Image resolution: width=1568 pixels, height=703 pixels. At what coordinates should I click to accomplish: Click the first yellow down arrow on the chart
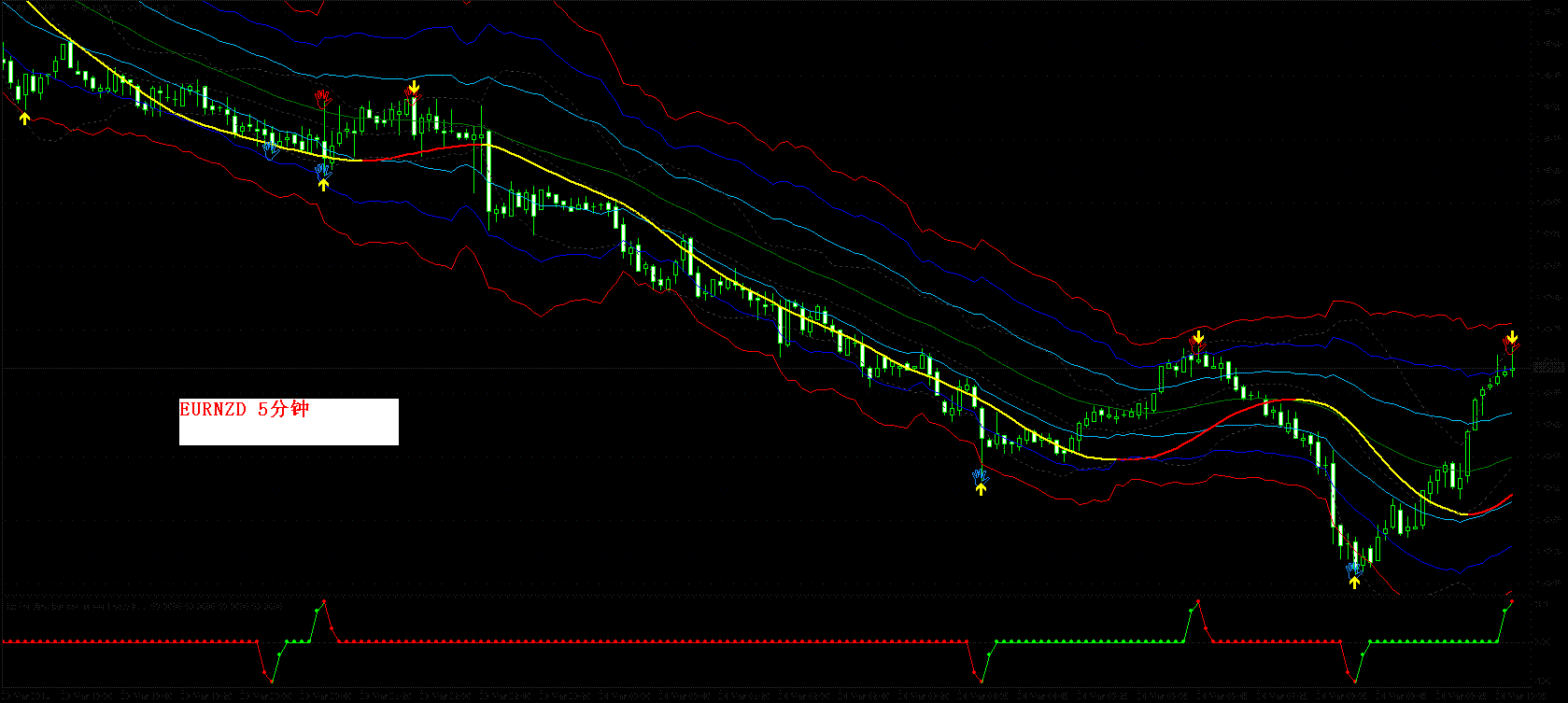414,88
